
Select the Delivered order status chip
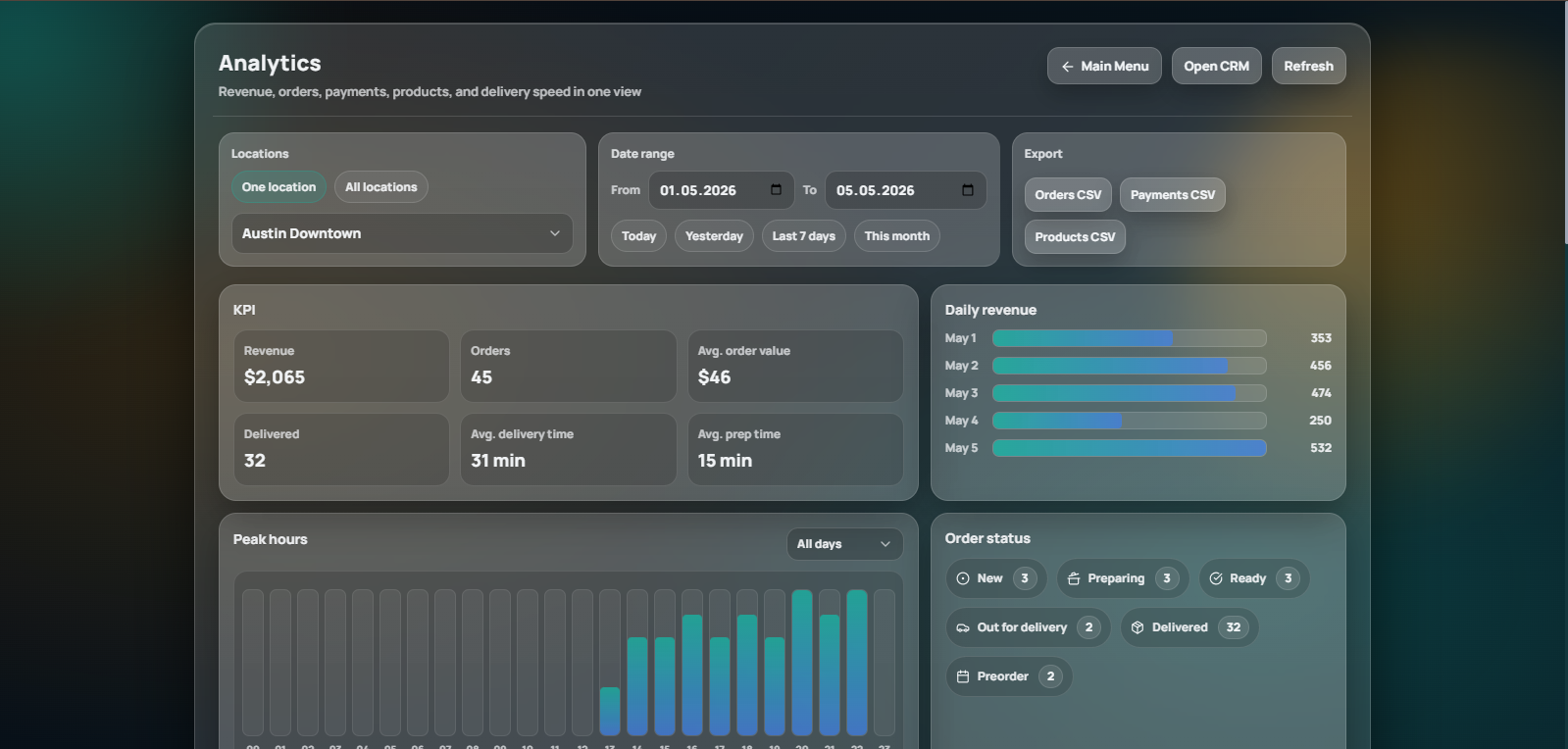1189,627
